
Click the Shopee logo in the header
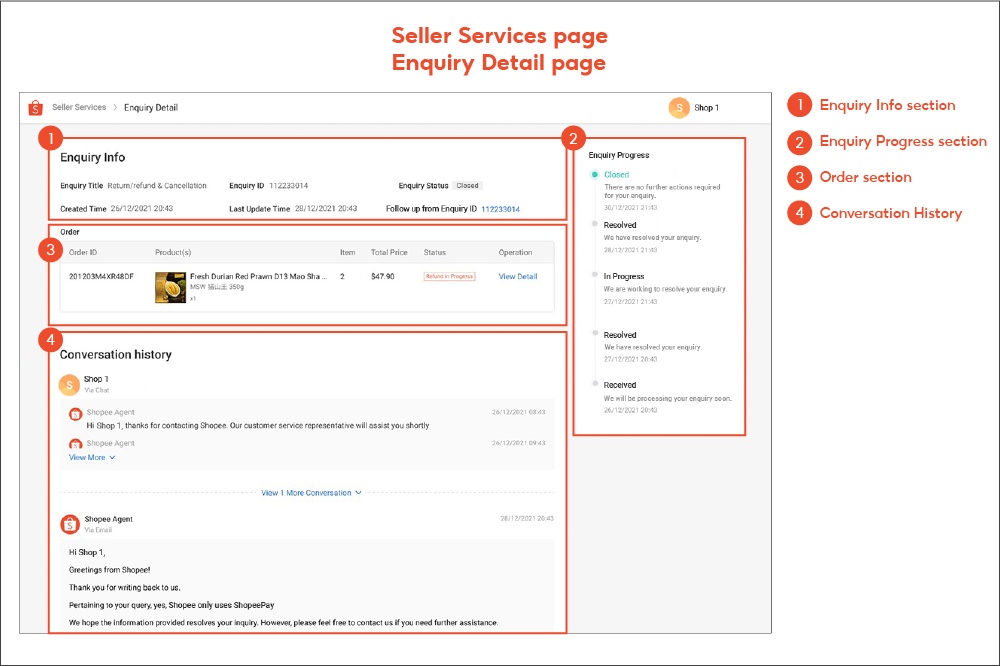(x=36, y=108)
